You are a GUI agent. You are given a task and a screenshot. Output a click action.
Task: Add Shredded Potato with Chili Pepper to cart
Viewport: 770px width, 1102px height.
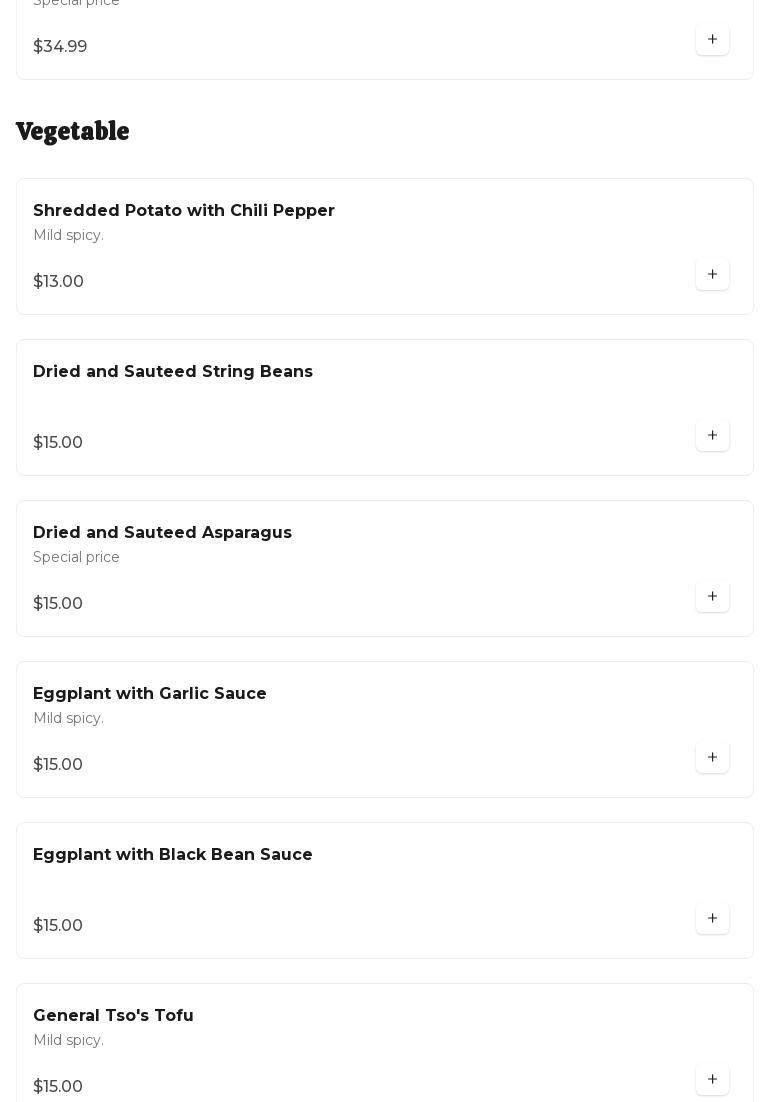pyautogui.click(x=712, y=274)
